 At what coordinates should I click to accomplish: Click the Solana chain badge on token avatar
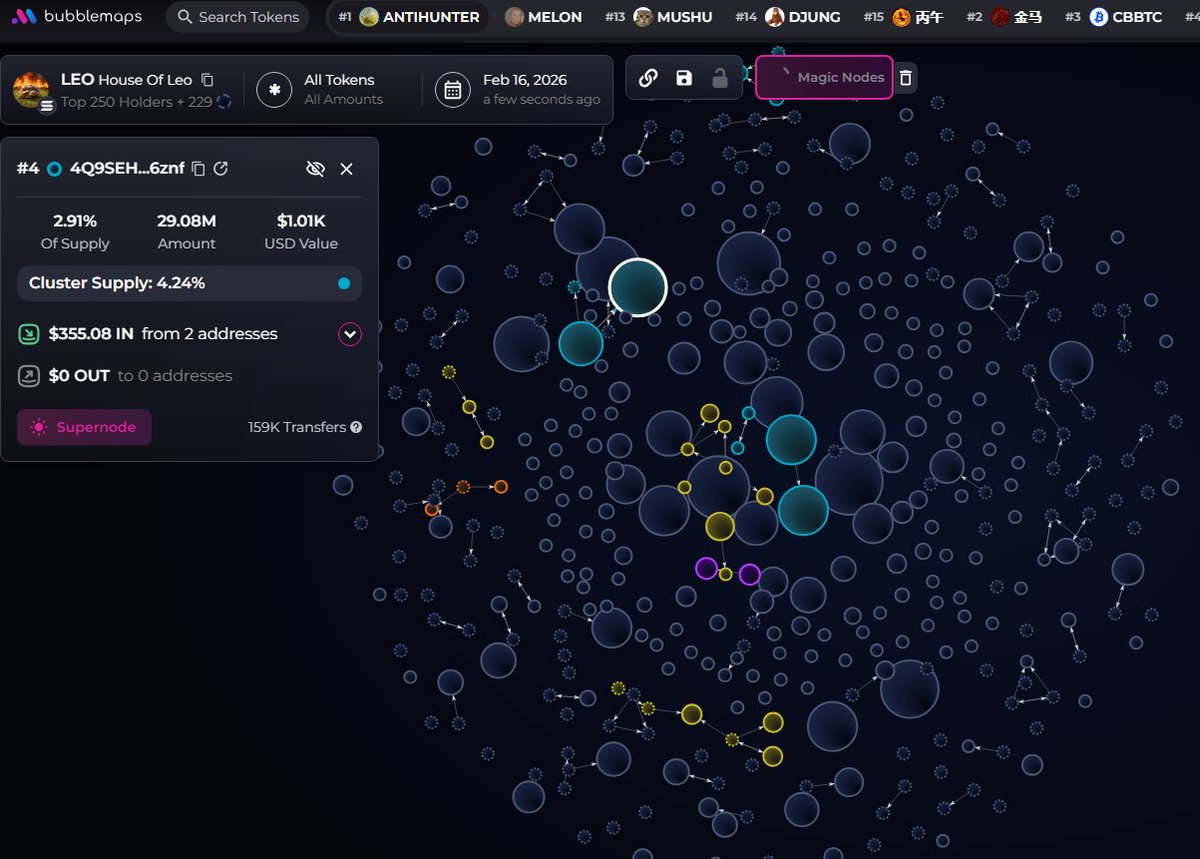pos(46,106)
